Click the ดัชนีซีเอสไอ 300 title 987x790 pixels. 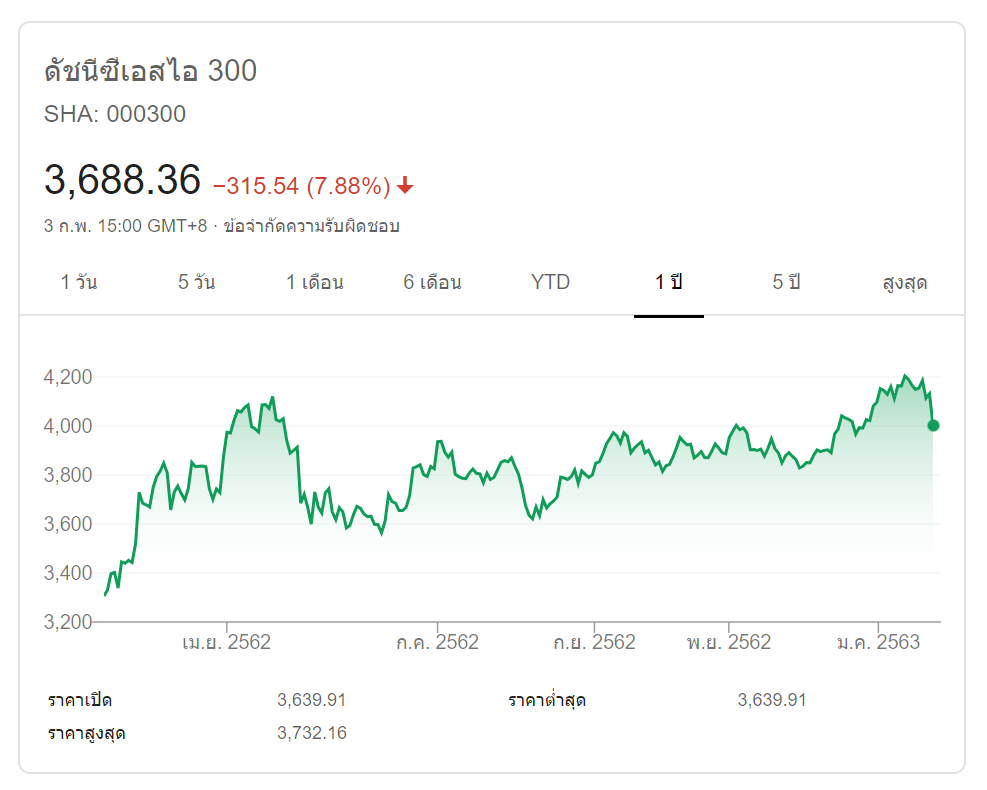pos(150,71)
